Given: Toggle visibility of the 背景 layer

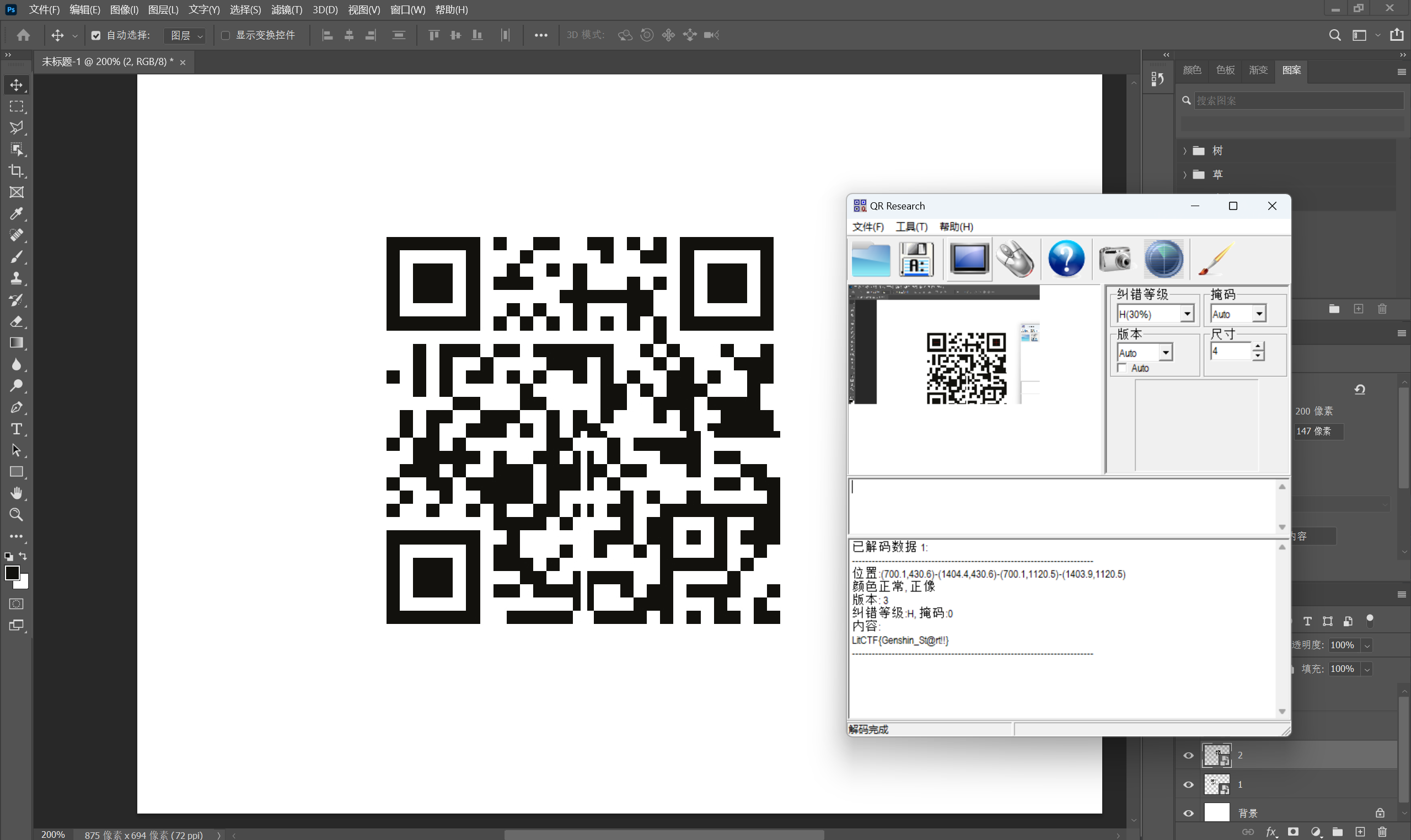Looking at the screenshot, I should [x=1188, y=814].
